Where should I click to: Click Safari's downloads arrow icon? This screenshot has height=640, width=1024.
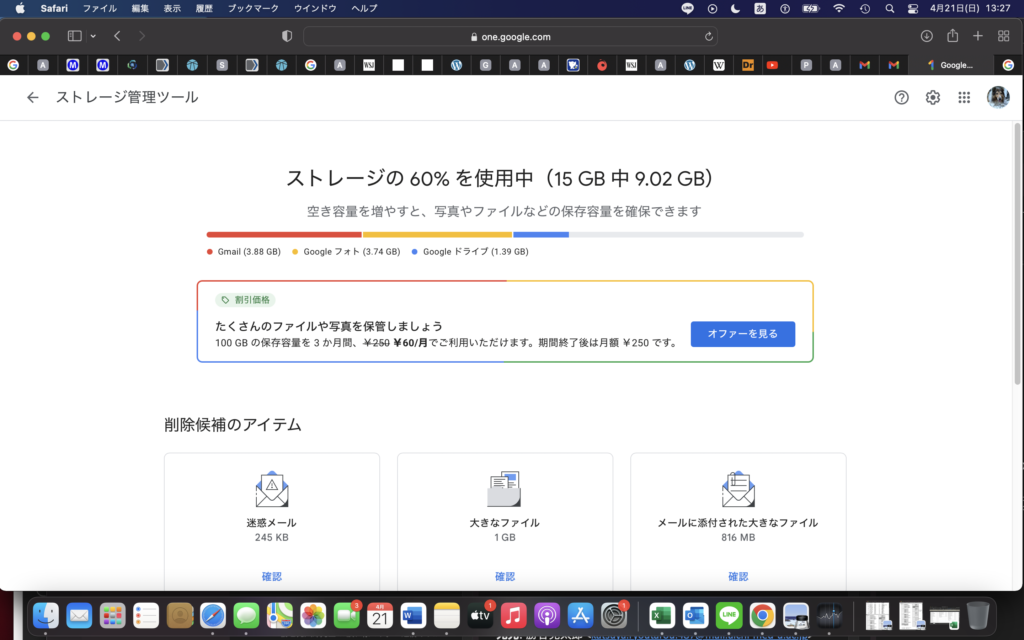click(925, 35)
